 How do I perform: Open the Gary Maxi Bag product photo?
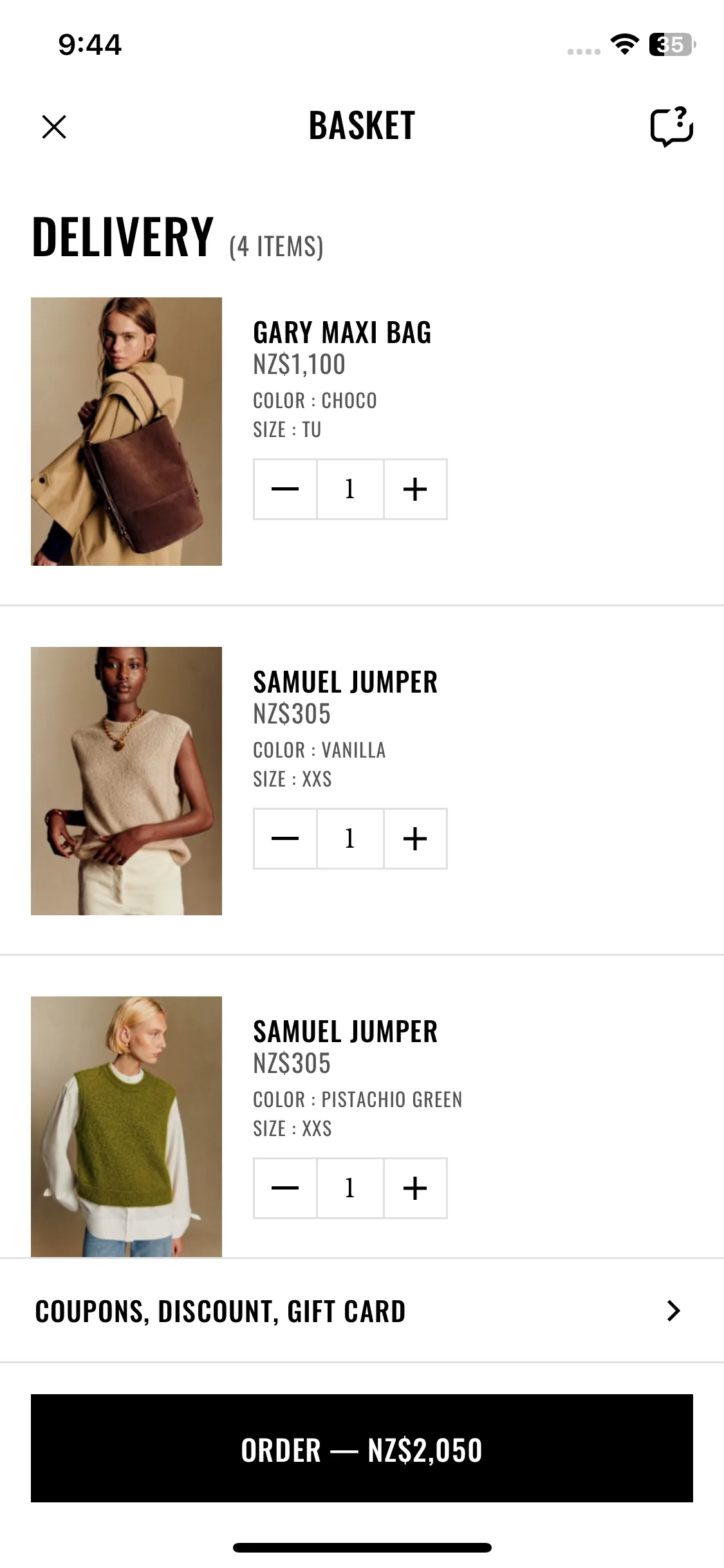[x=126, y=431]
